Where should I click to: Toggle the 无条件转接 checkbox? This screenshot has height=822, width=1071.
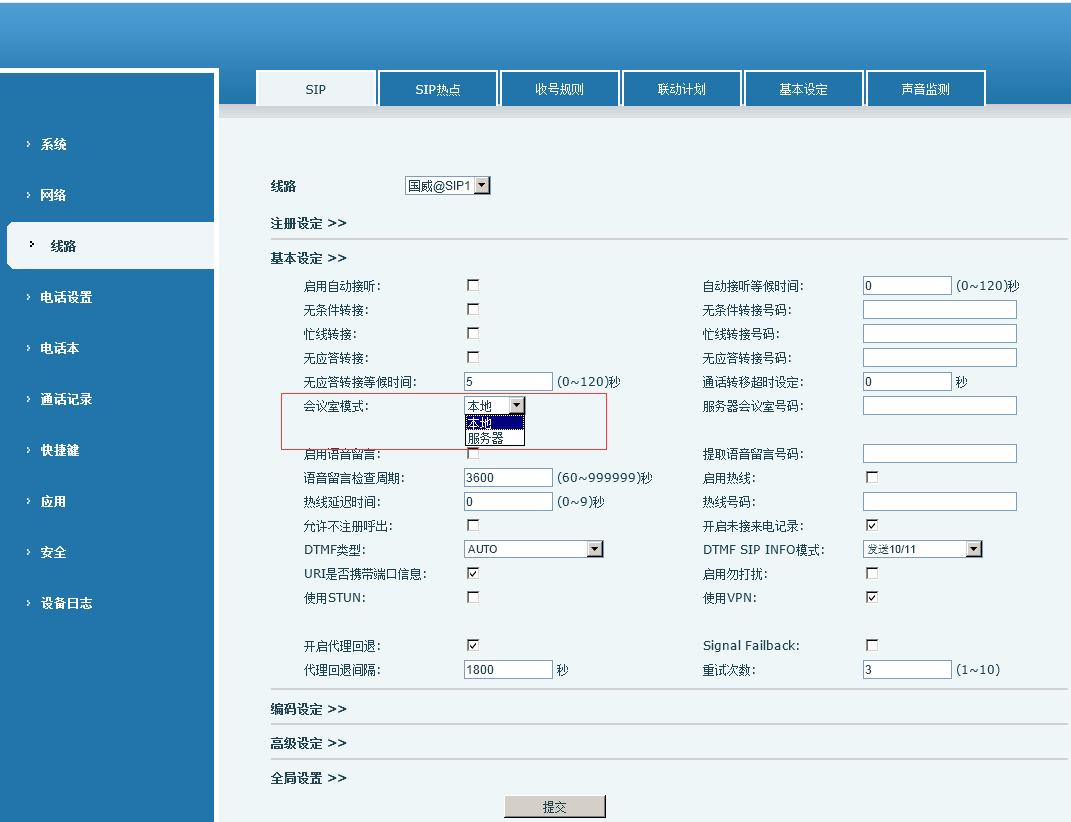coord(473,309)
